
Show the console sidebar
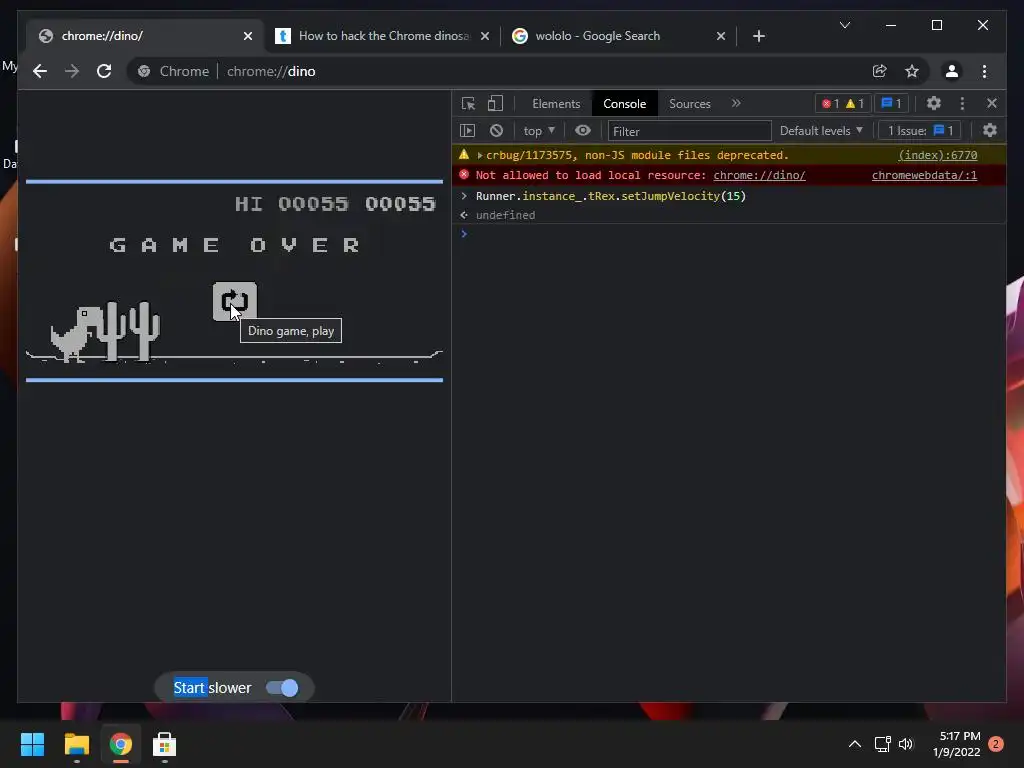click(x=468, y=131)
